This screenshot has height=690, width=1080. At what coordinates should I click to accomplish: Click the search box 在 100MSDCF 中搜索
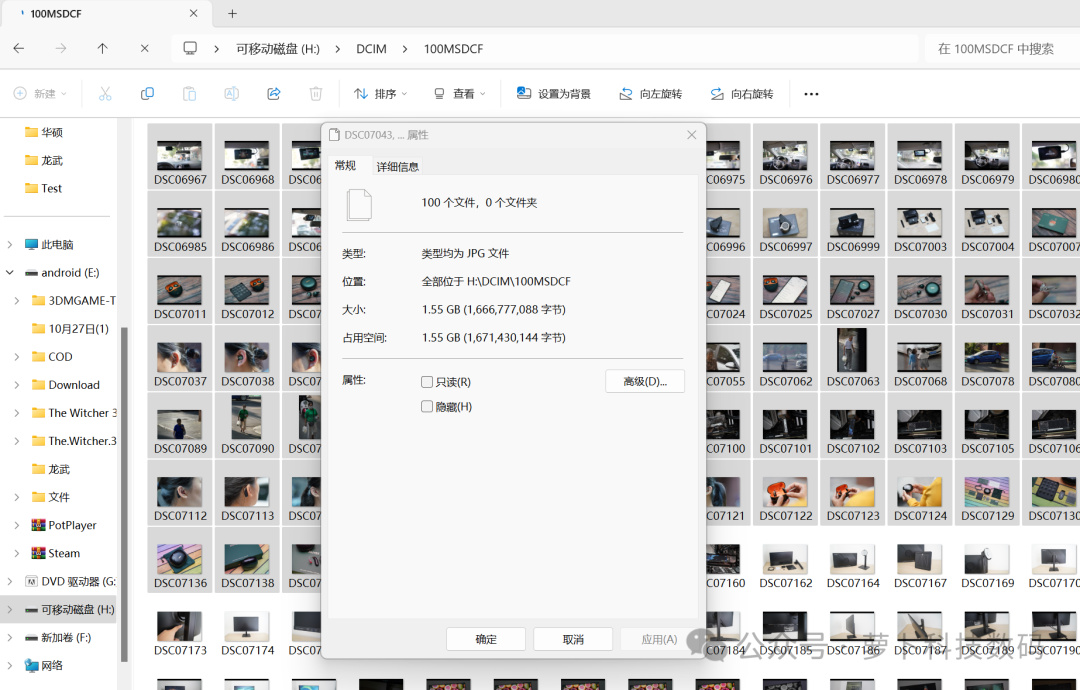pyautogui.click(x=1001, y=48)
